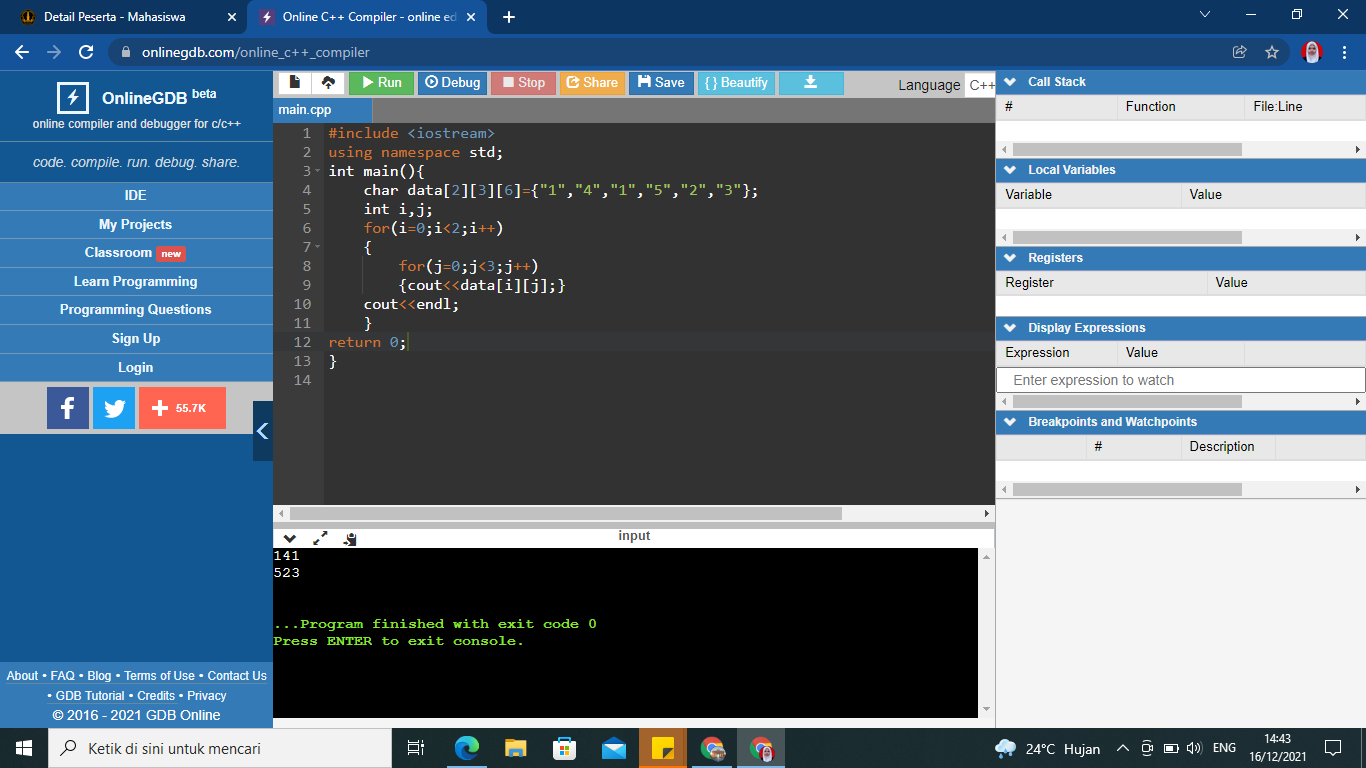1366x768 pixels.
Task: Click the bookmark star in address bar
Action: click(1272, 52)
